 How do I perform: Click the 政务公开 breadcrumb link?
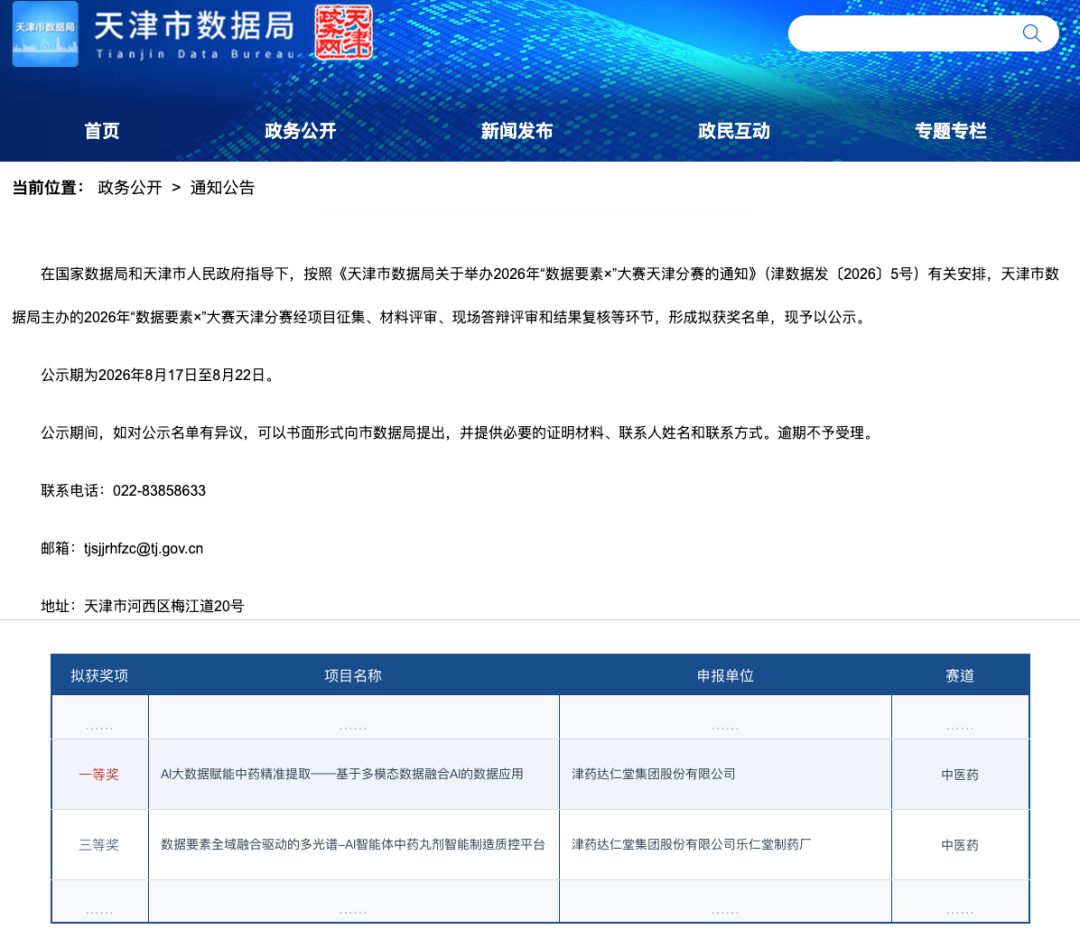(x=129, y=187)
